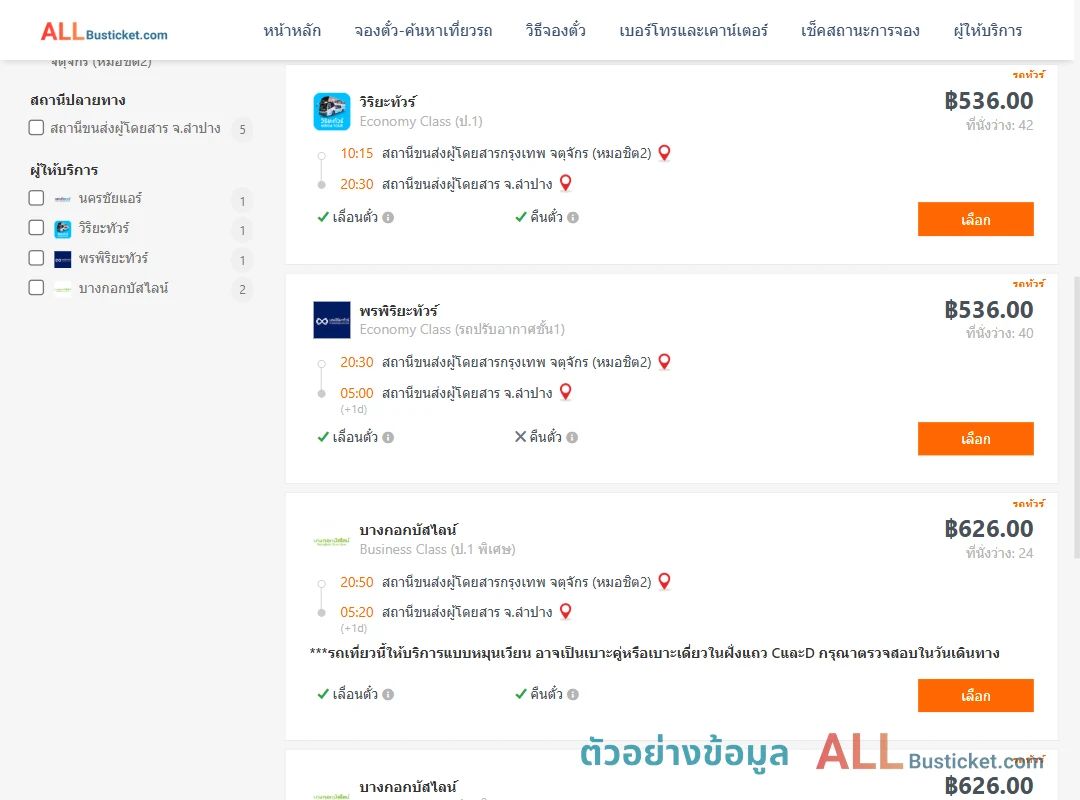Screen dimensions: 1080x800
Task: Click the พรพิริยะทัวร์ operator name on trip card
Action: pos(399,311)
